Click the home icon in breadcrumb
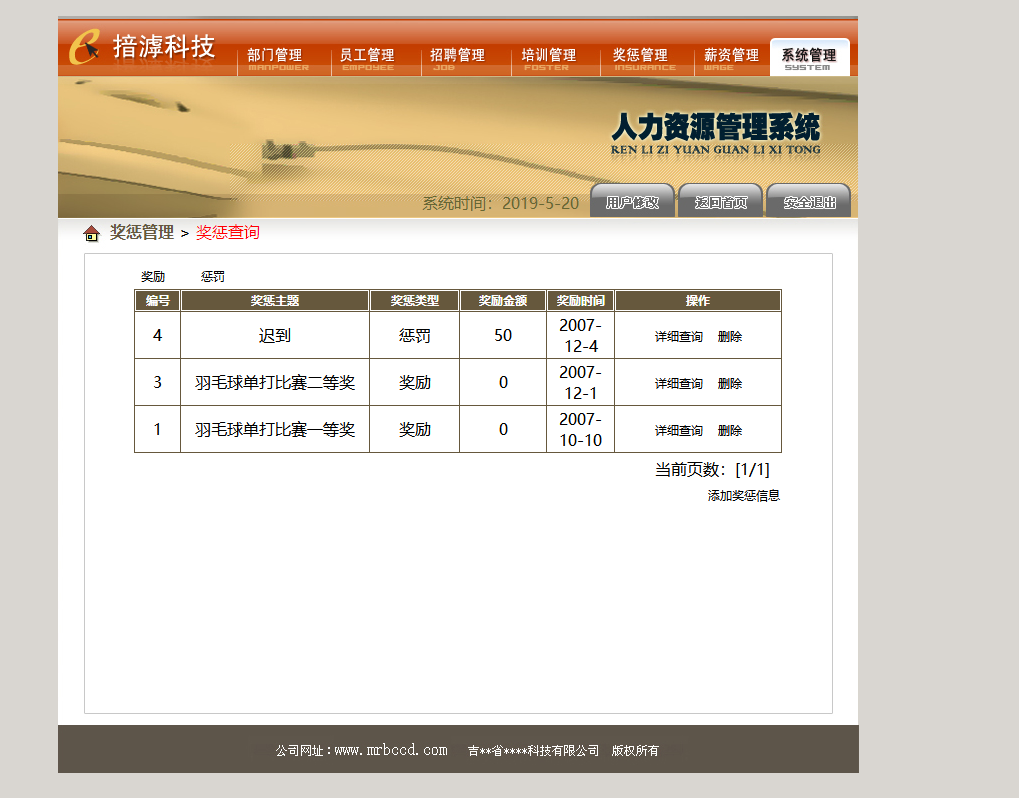1019x798 pixels. (92, 233)
